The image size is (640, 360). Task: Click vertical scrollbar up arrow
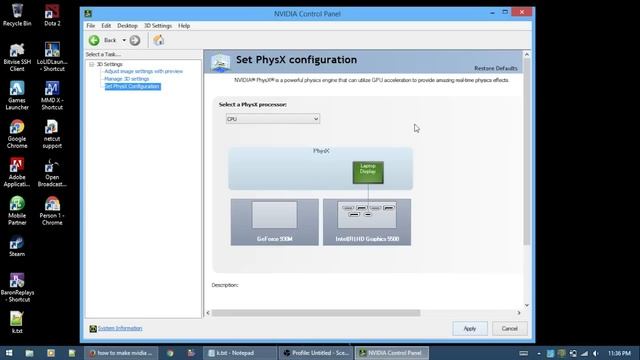click(x=527, y=54)
